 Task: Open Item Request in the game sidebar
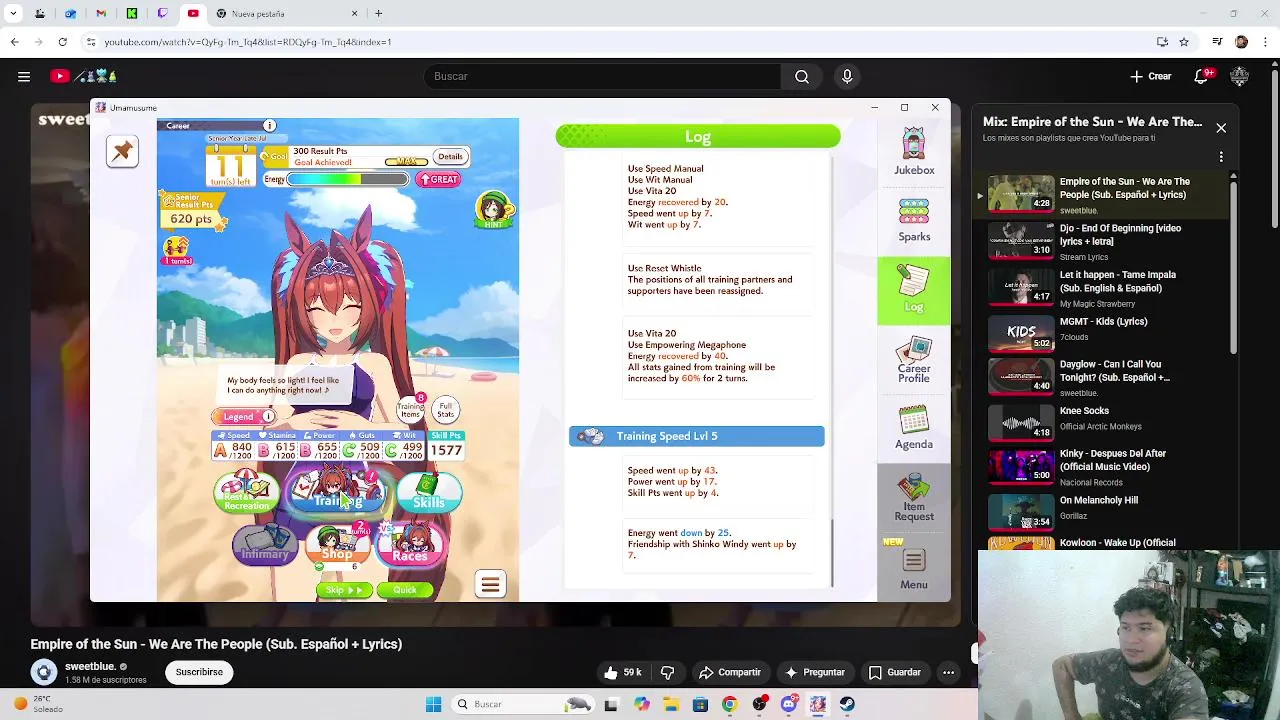point(913,497)
